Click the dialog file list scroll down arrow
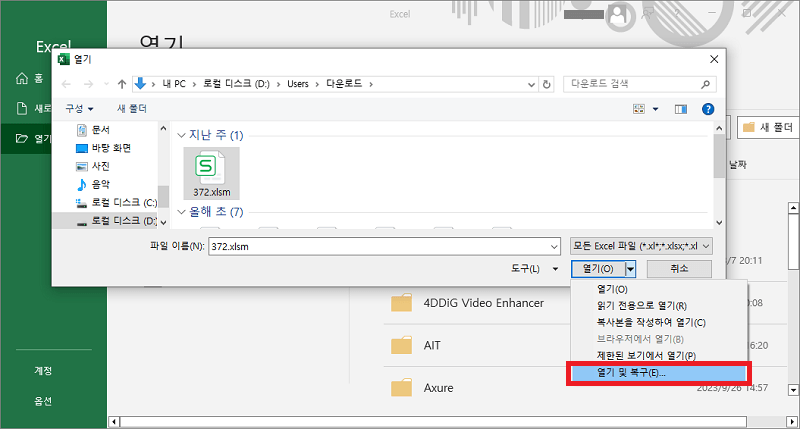 pos(719,222)
